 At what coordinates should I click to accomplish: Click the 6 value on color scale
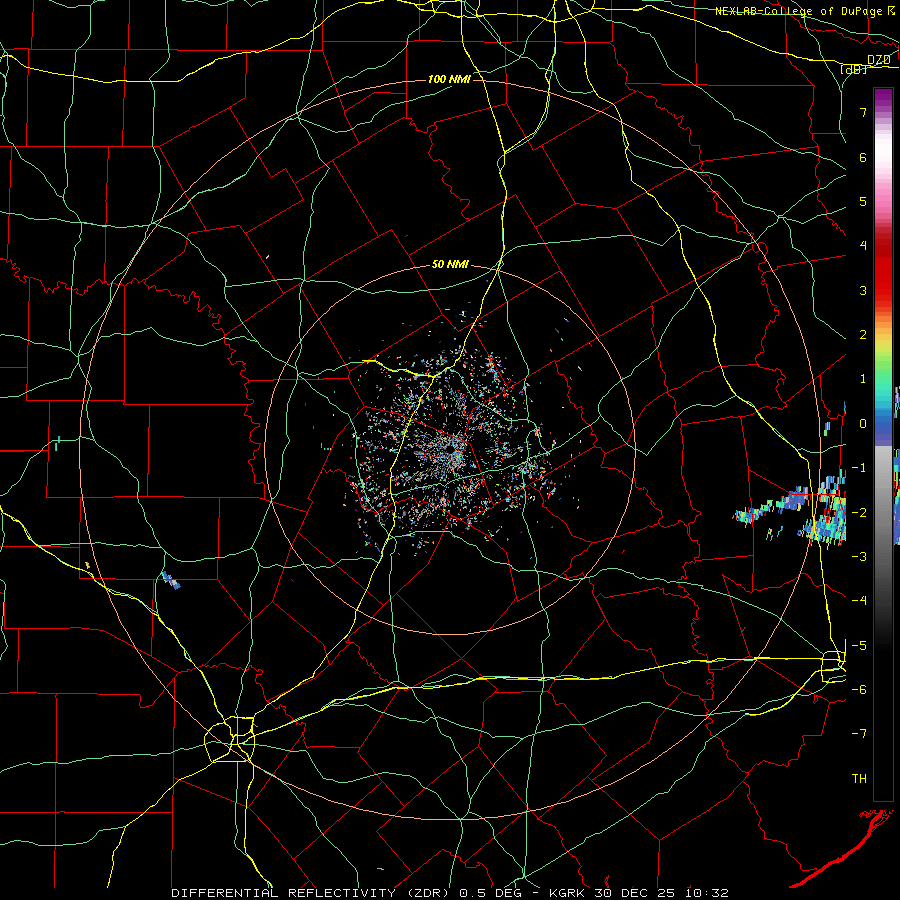click(x=863, y=157)
